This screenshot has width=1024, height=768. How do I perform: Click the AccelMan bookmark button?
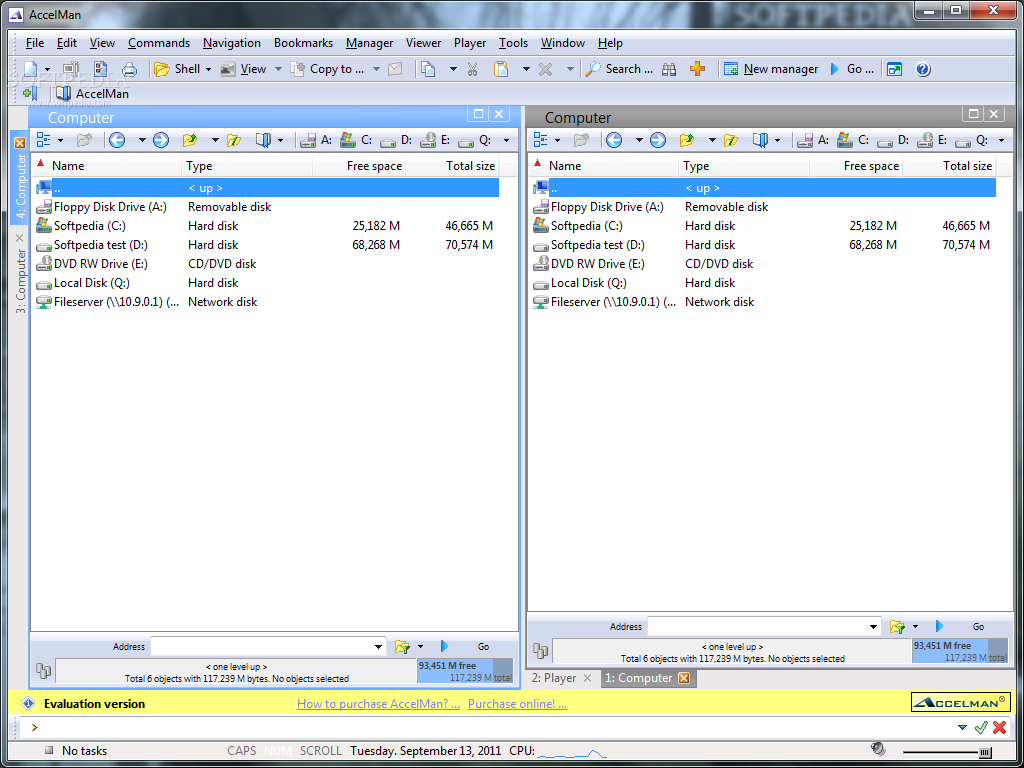[92, 93]
